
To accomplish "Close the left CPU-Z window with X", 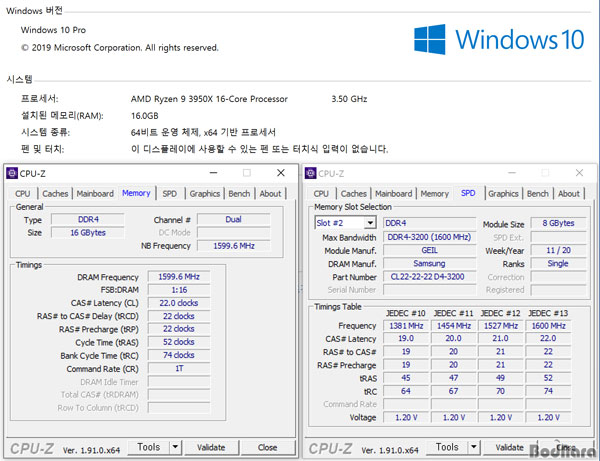I will (x=281, y=173).
